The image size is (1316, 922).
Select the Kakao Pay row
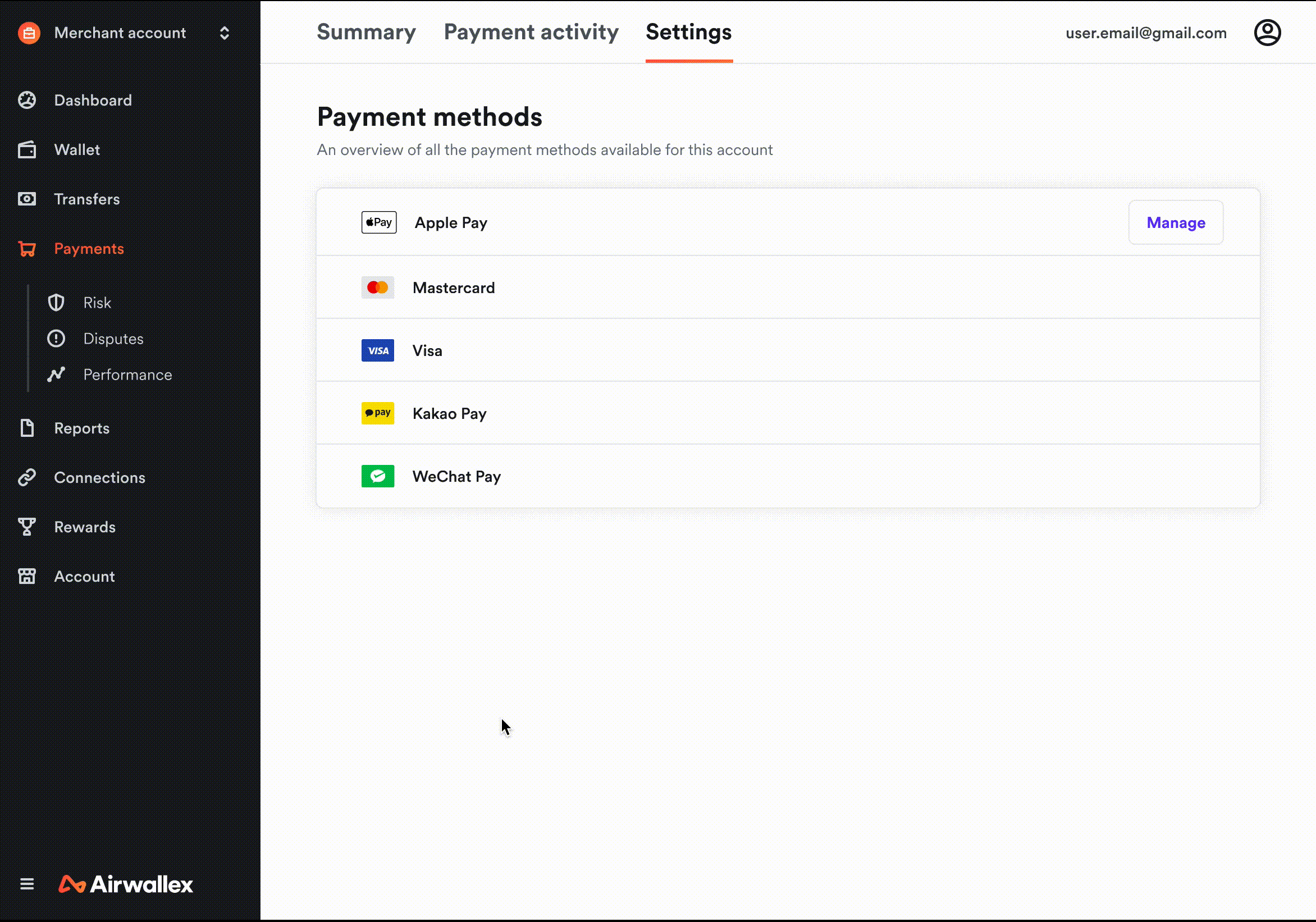click(449, 413)
